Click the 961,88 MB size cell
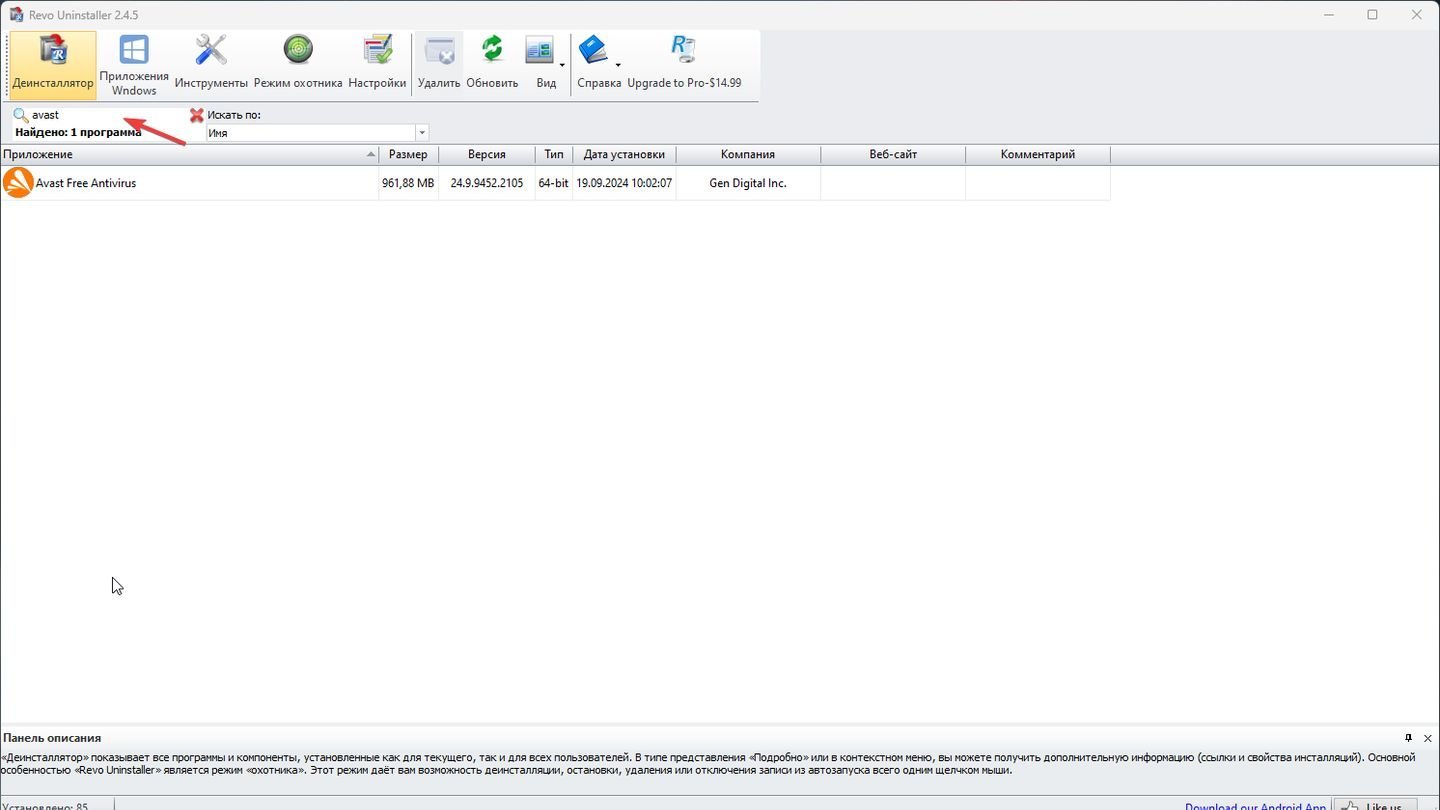 point(408,183)
